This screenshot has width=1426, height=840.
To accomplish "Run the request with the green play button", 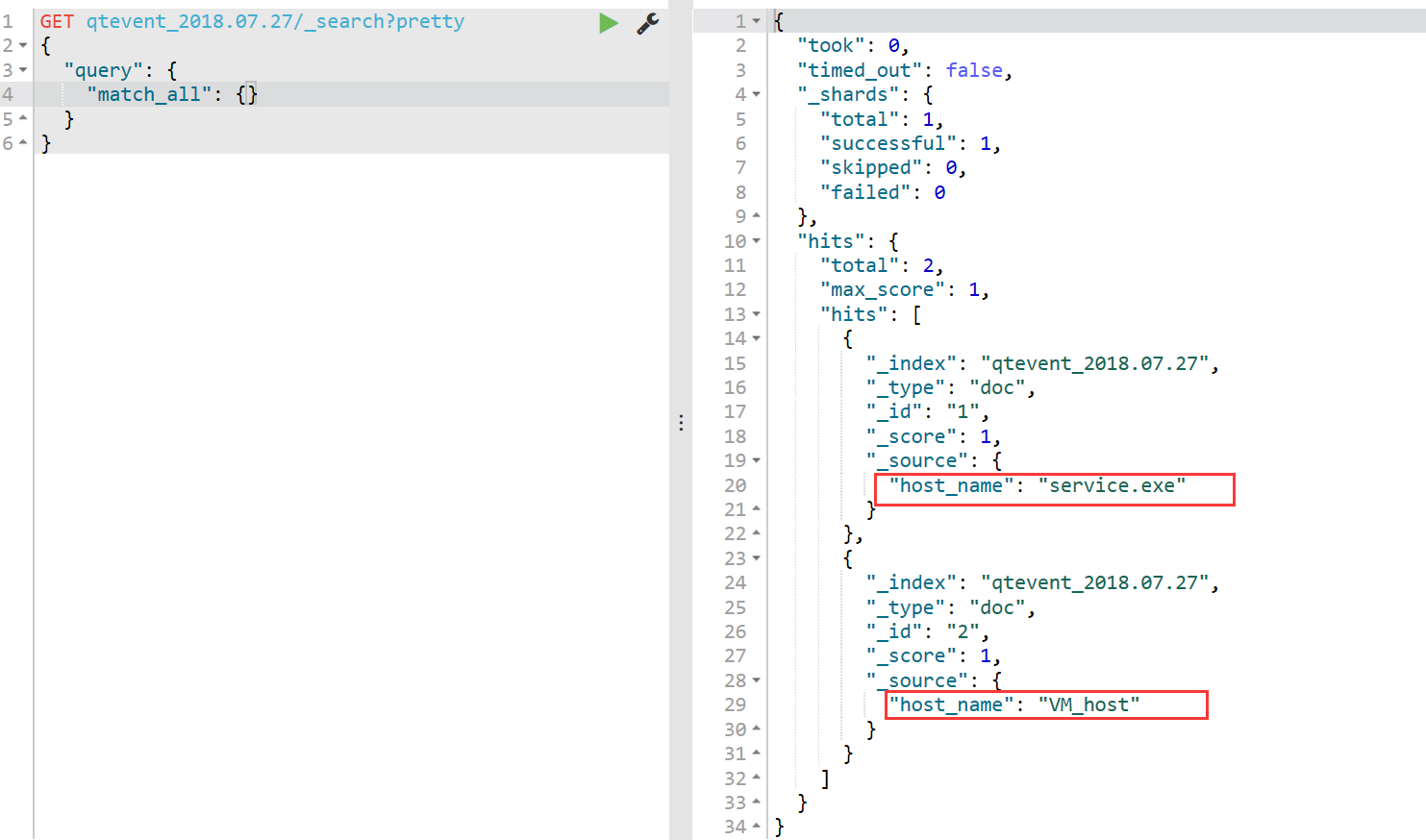I will tap(608, 23).
